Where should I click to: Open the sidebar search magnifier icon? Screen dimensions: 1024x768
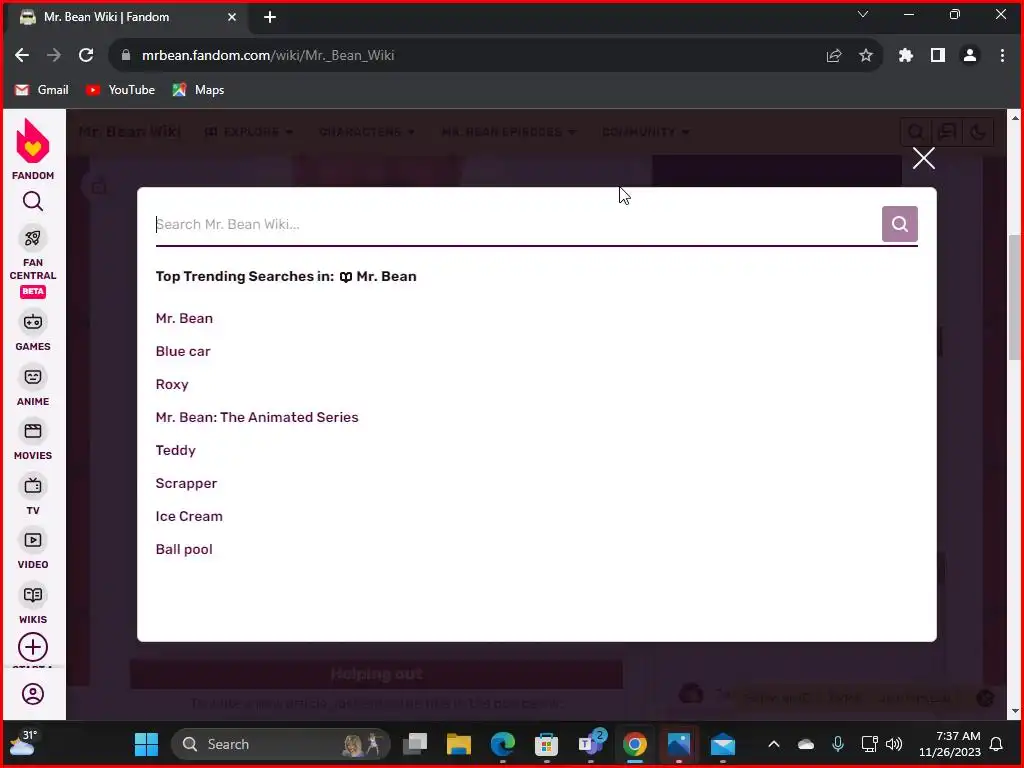(x=33, y=202)
